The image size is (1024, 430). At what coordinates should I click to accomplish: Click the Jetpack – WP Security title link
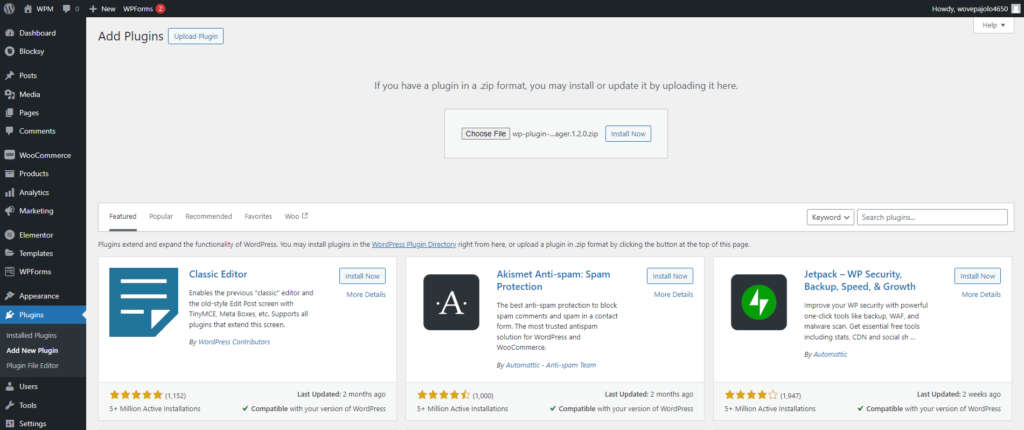[859, 280]
